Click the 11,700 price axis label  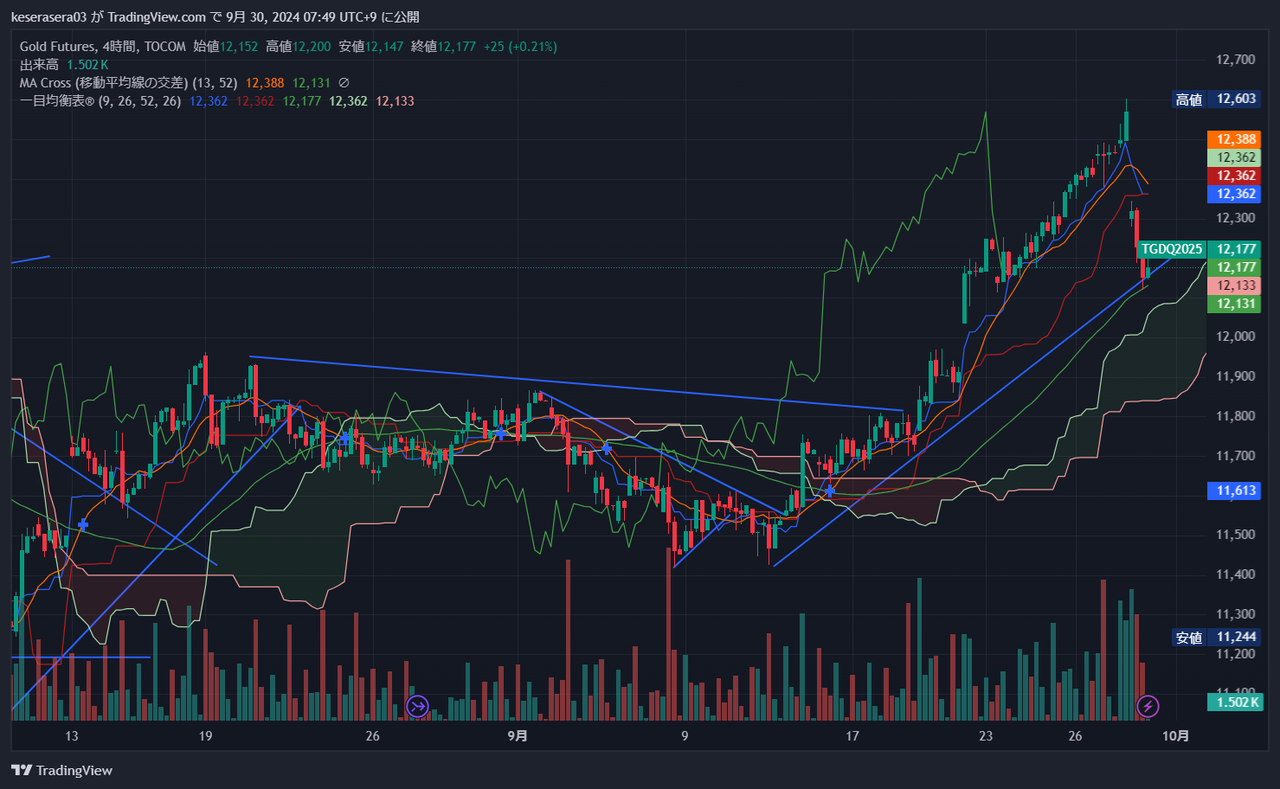(x=1236, y=455)
